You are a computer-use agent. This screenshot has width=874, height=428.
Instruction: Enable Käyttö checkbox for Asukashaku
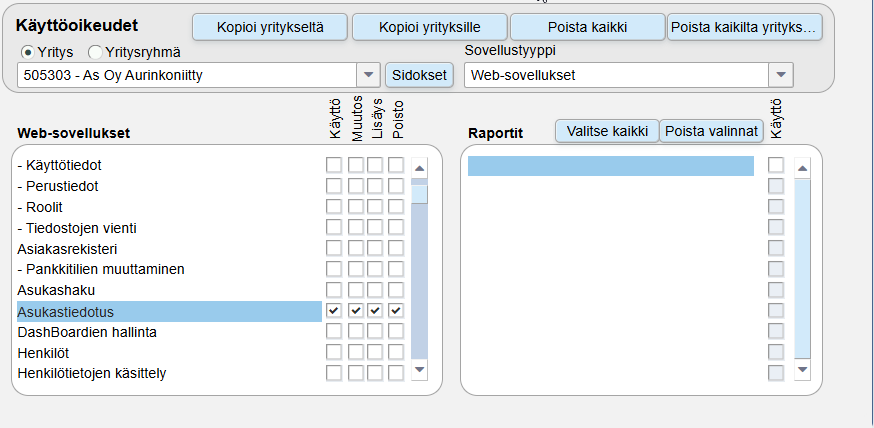[x=334, y=290]
